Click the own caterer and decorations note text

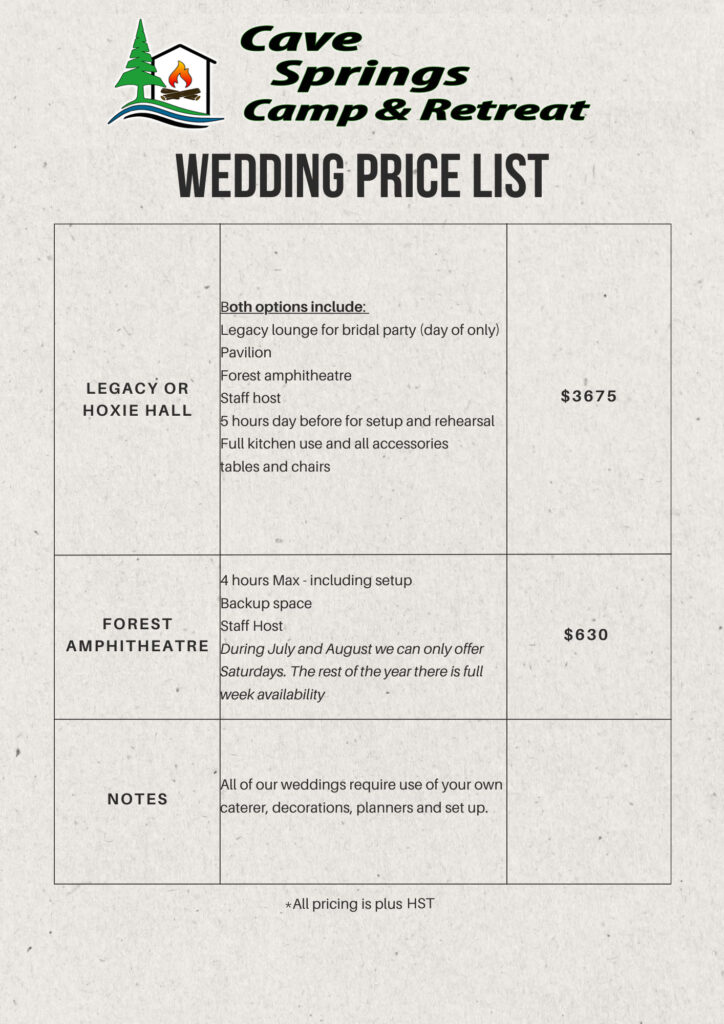(x=361, y=796)
